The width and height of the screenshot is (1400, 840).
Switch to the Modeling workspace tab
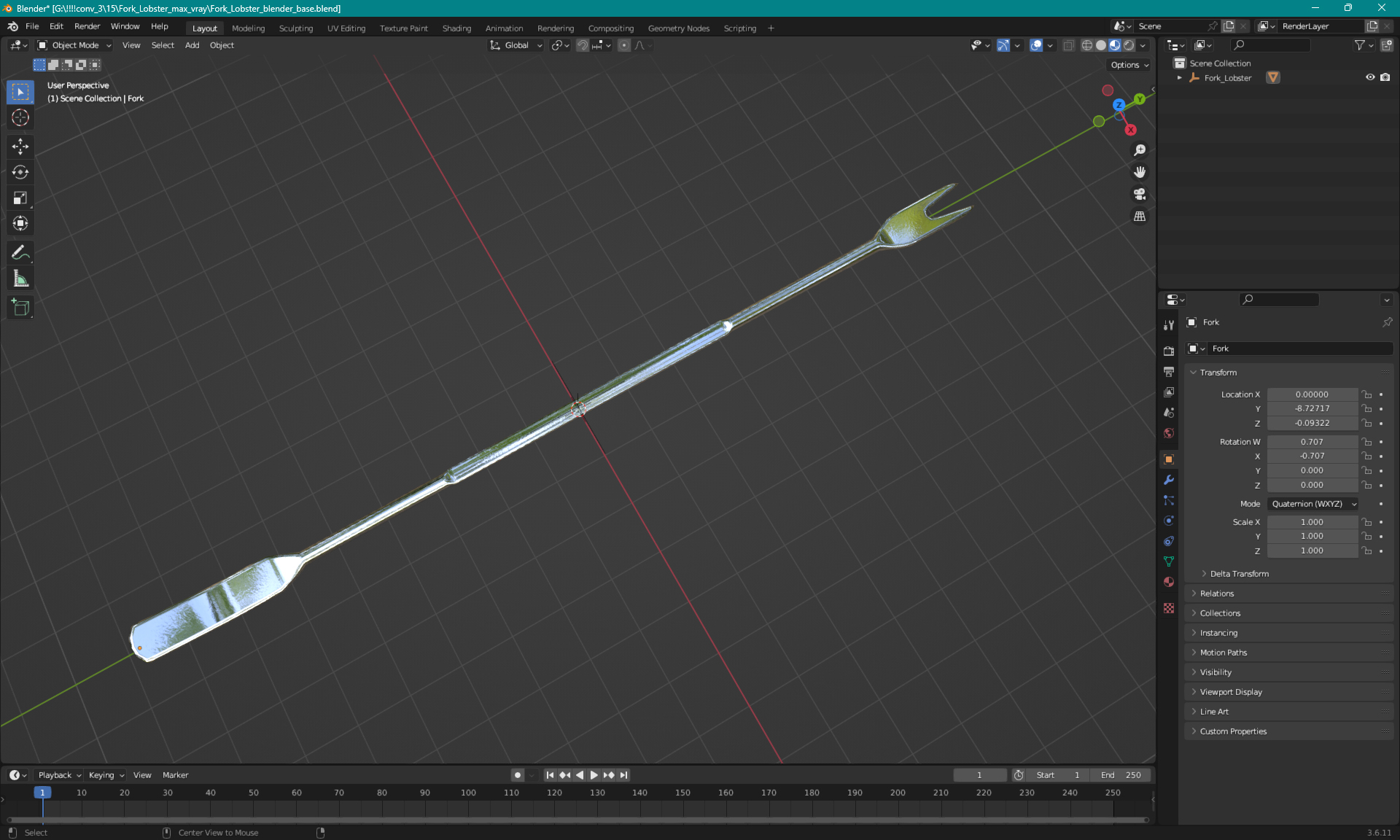click(x=248, y=28)
